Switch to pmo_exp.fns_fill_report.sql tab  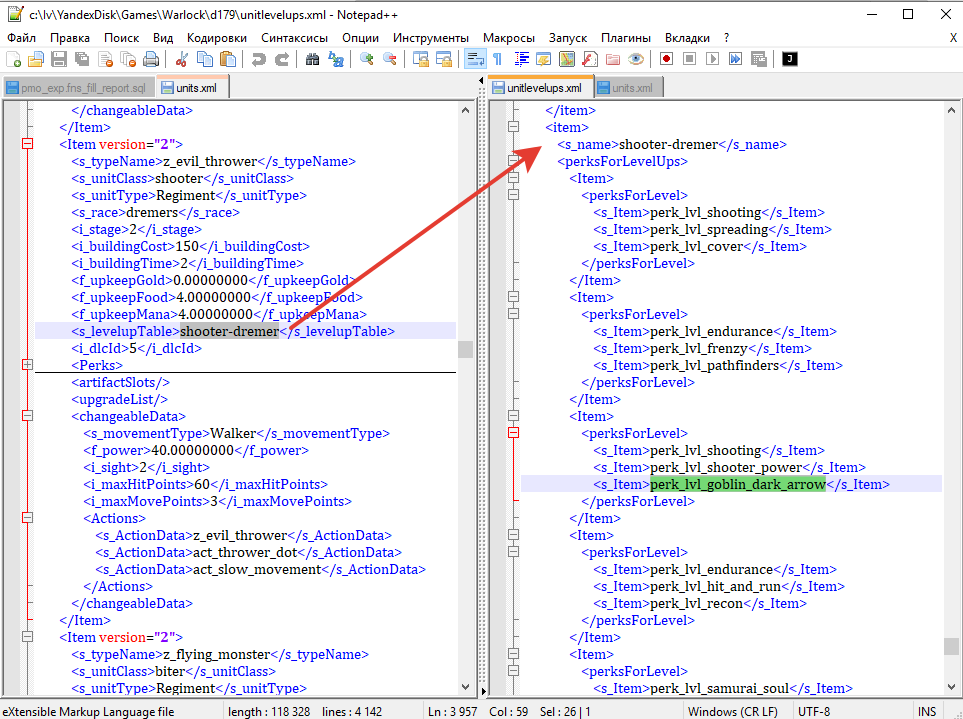pyautogui.click(x=80, y=88)
